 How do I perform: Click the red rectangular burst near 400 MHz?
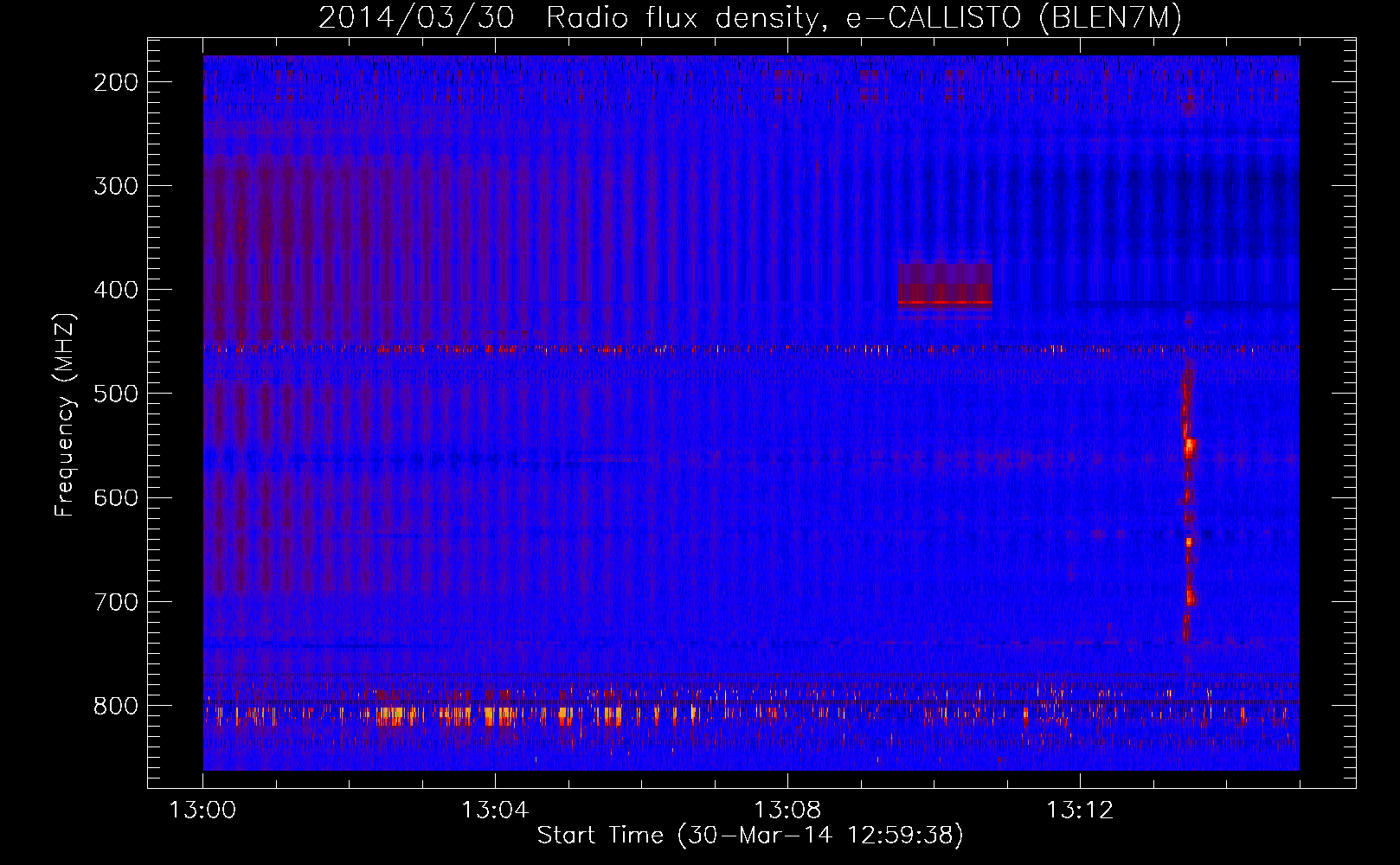pos(945,285)
